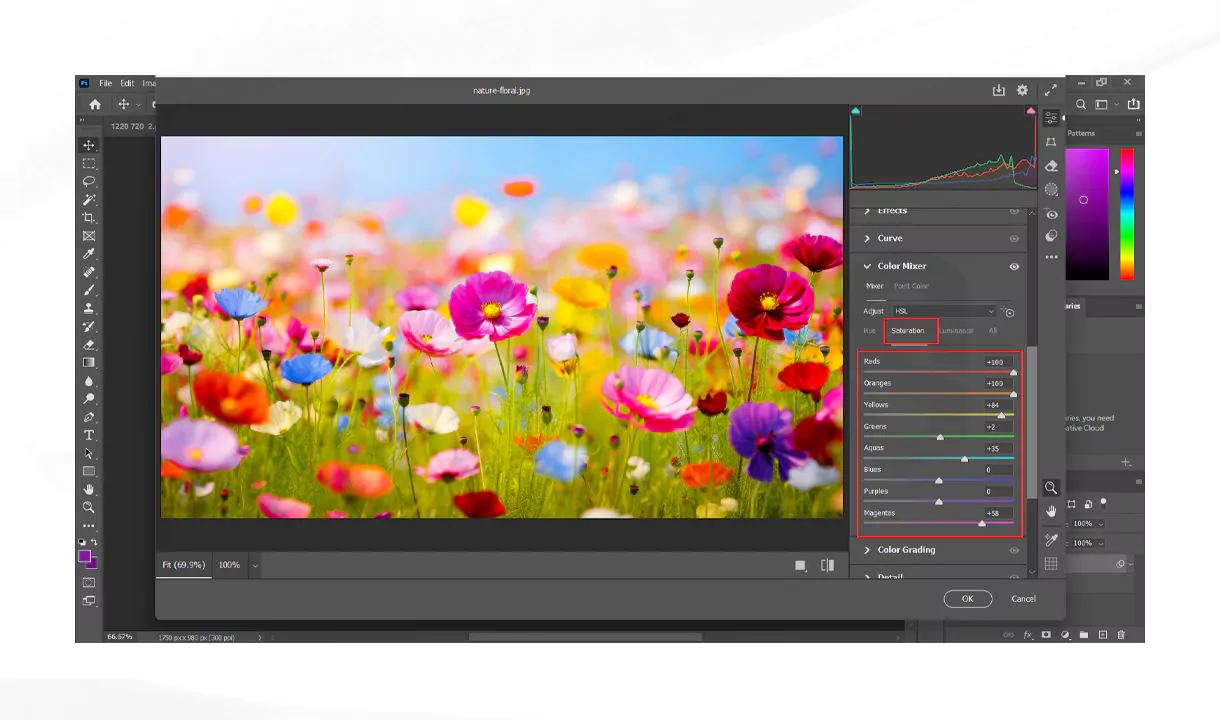Select the Path Selection tool
Image resolution: width=1220 pixels, height=720 pixels.
89,453
